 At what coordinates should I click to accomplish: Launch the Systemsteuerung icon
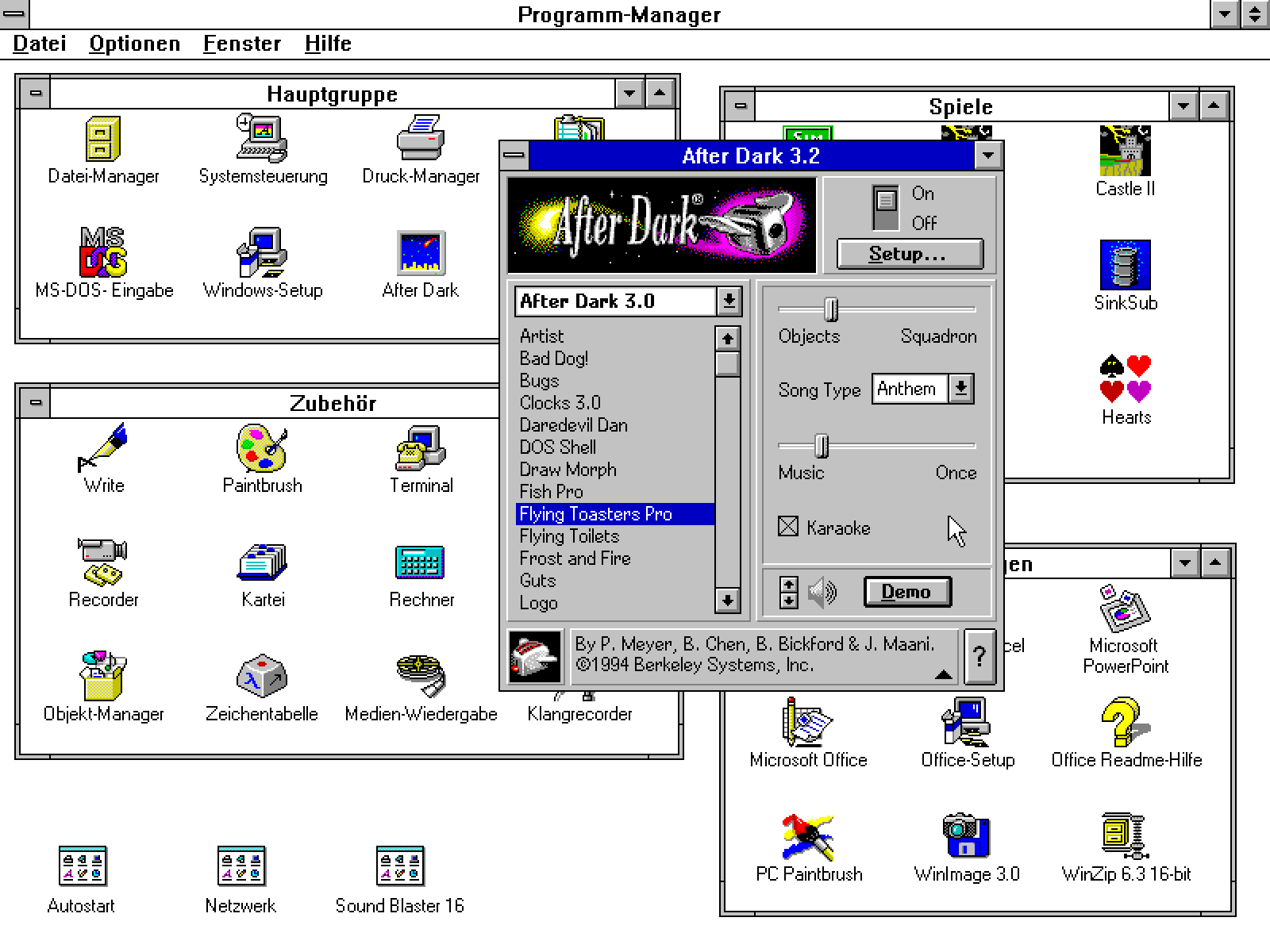pos(262,138)
